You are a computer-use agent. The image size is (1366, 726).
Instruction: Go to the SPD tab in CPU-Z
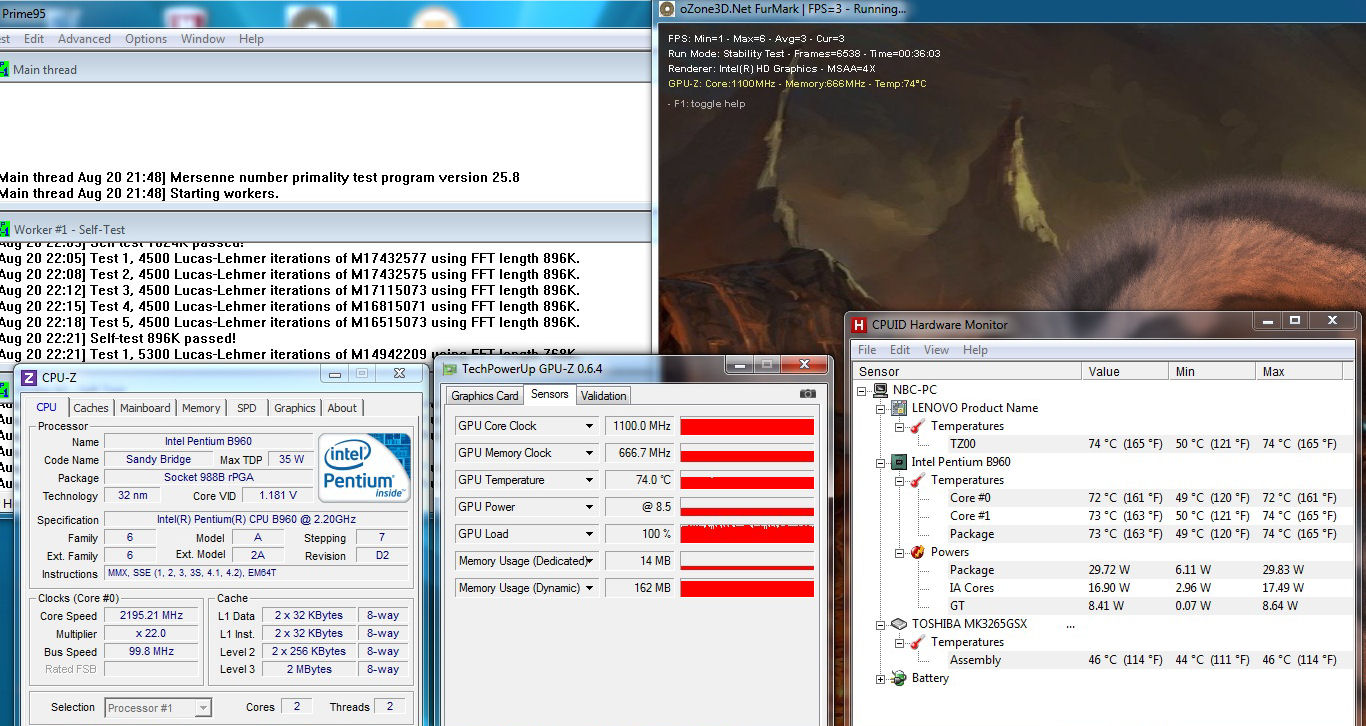tap(247, 408)
